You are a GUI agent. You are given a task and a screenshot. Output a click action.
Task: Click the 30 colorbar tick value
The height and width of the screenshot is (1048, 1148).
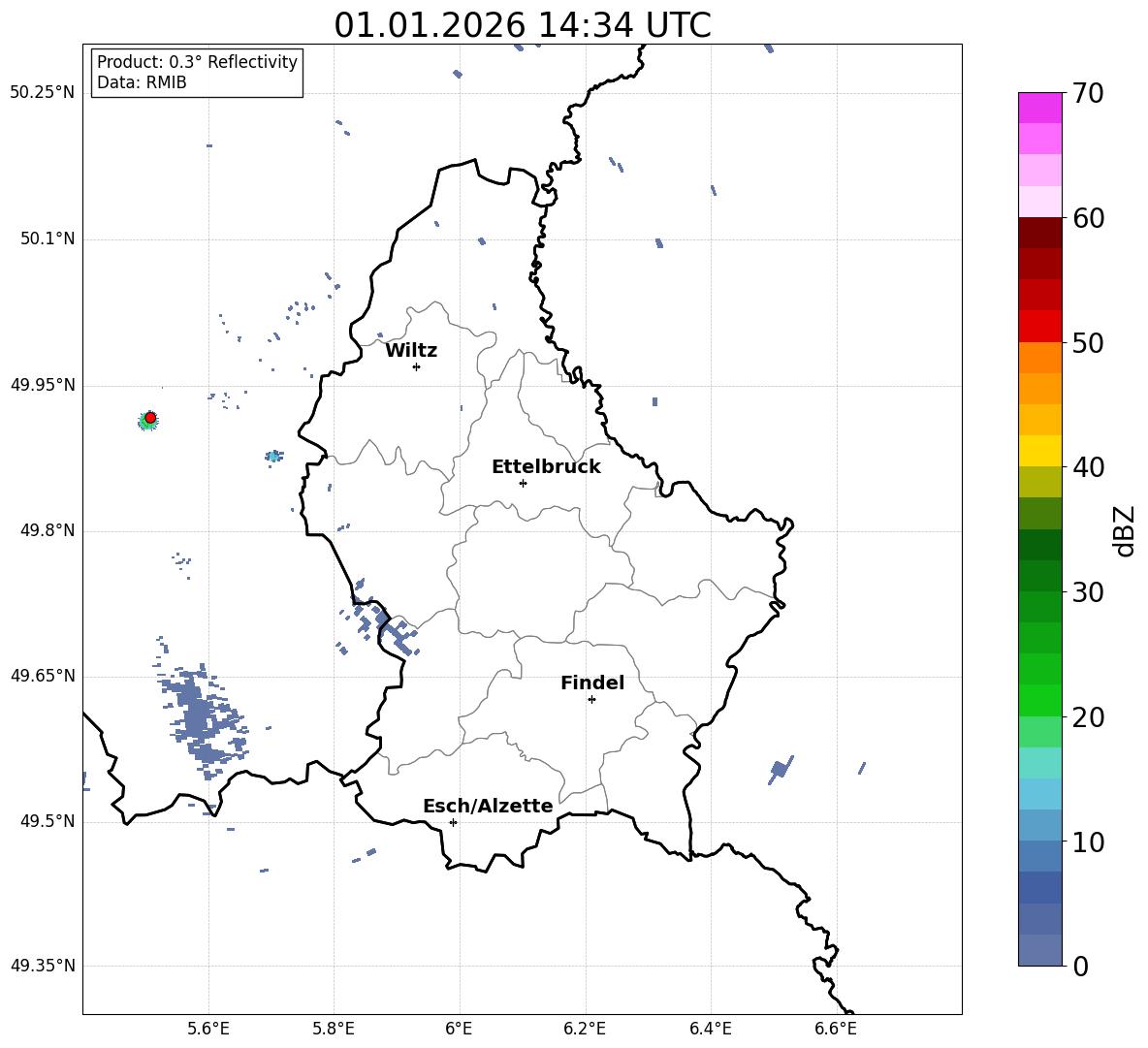pyautogui.click(x=1088, y=592)
